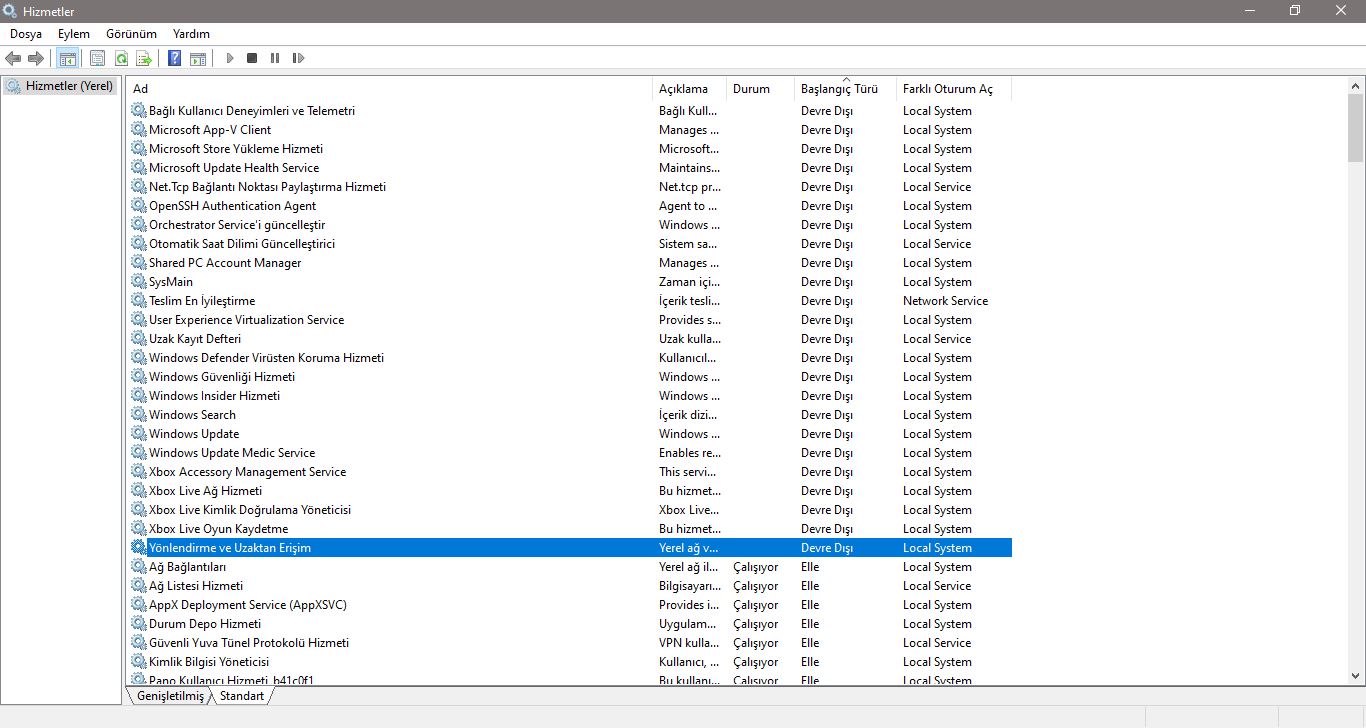Click the gear icon beside Shared PC Account Manager
The width and height of the screenshot is (1366, 728).
pos(139,263)
